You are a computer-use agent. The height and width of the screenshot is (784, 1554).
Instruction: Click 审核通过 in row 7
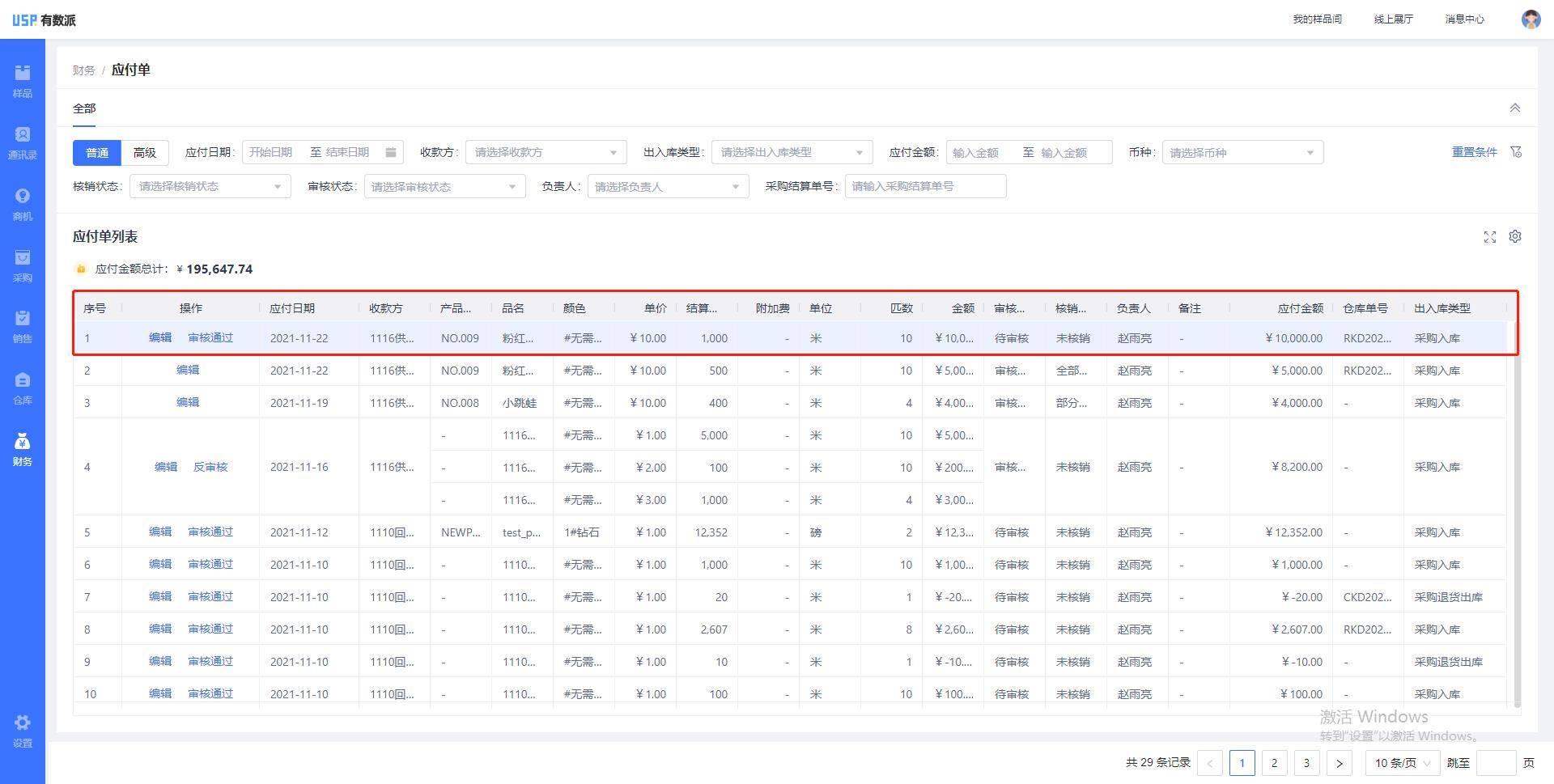point(210,596)
